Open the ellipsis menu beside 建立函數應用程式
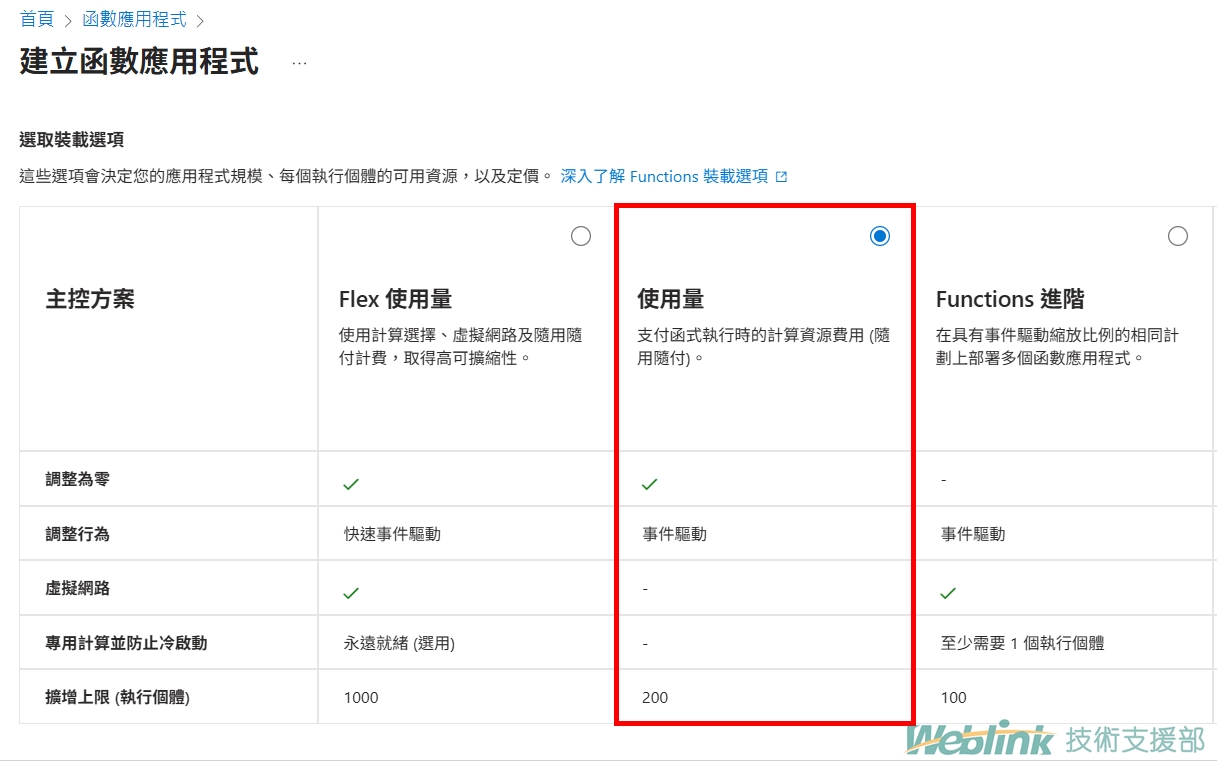 click(x=299, y=62)
